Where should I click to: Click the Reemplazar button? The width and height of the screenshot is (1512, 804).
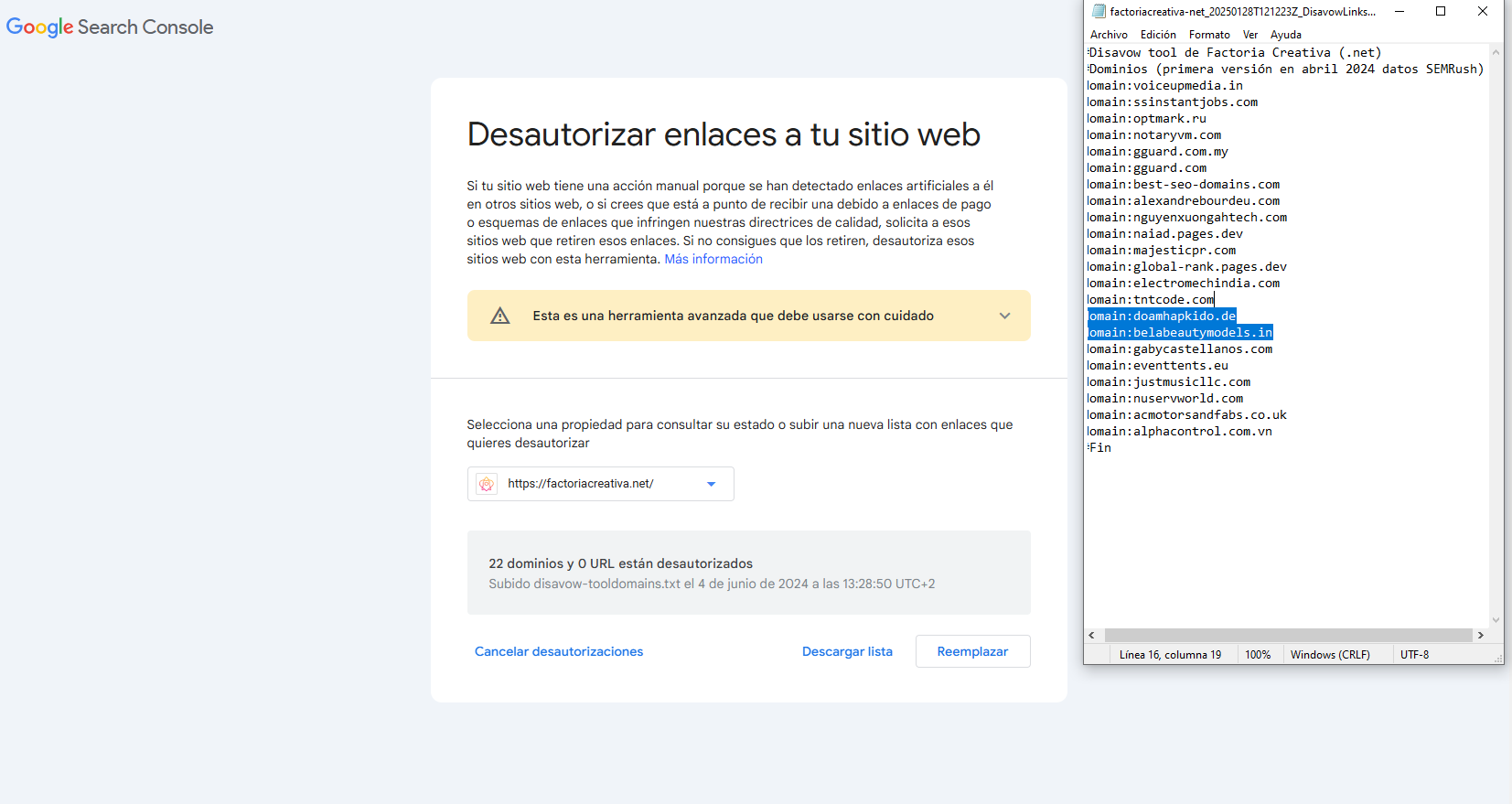tap(972, 651)
